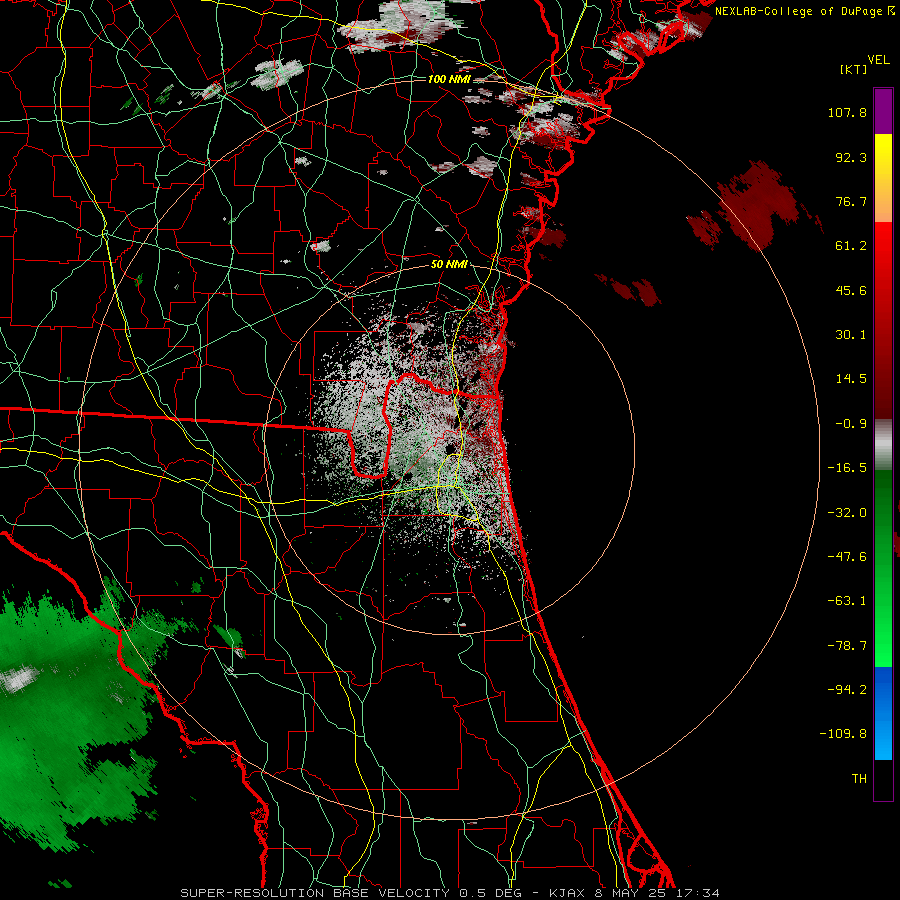Image resolution: width=900 pixels, height=900 pixels.
Task: Click the -16.5 value on velocity scale
Action: pyautogui.click(x=847, y=468)
